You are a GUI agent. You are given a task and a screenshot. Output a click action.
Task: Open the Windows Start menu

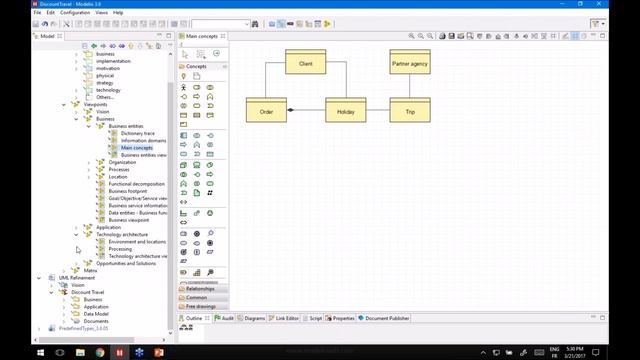click(40, 352)
